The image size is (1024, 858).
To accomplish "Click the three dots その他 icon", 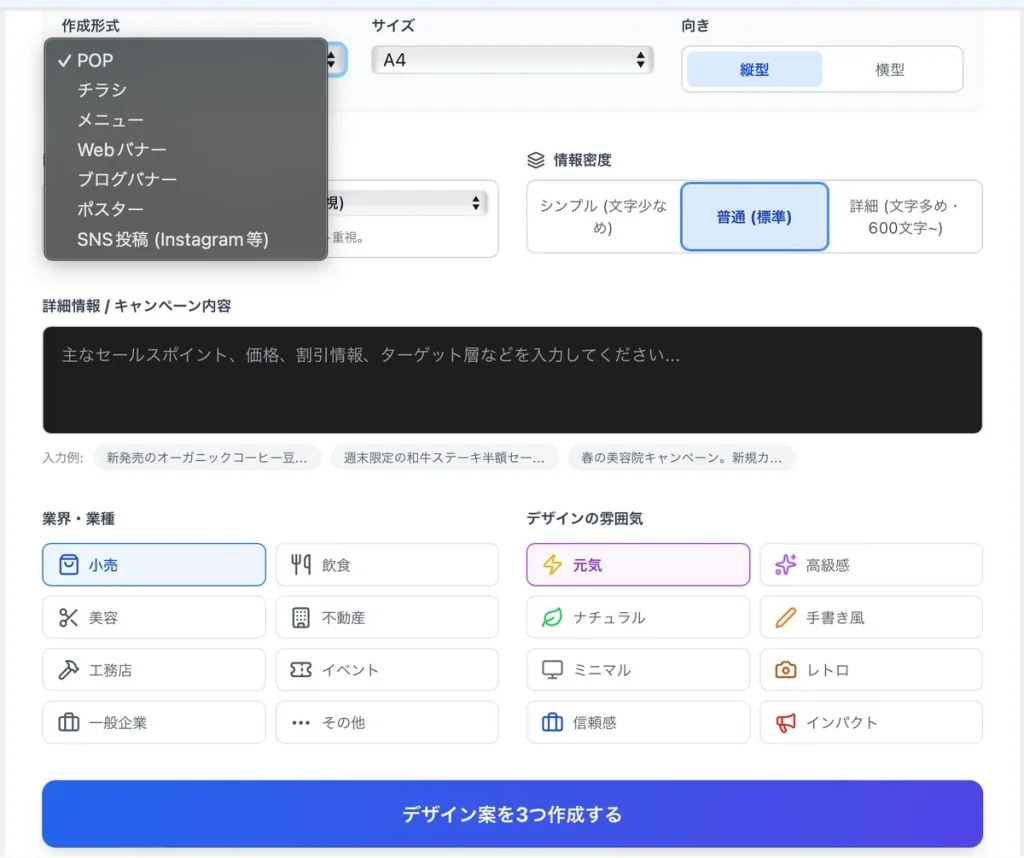I will click(x=301, y=723).
